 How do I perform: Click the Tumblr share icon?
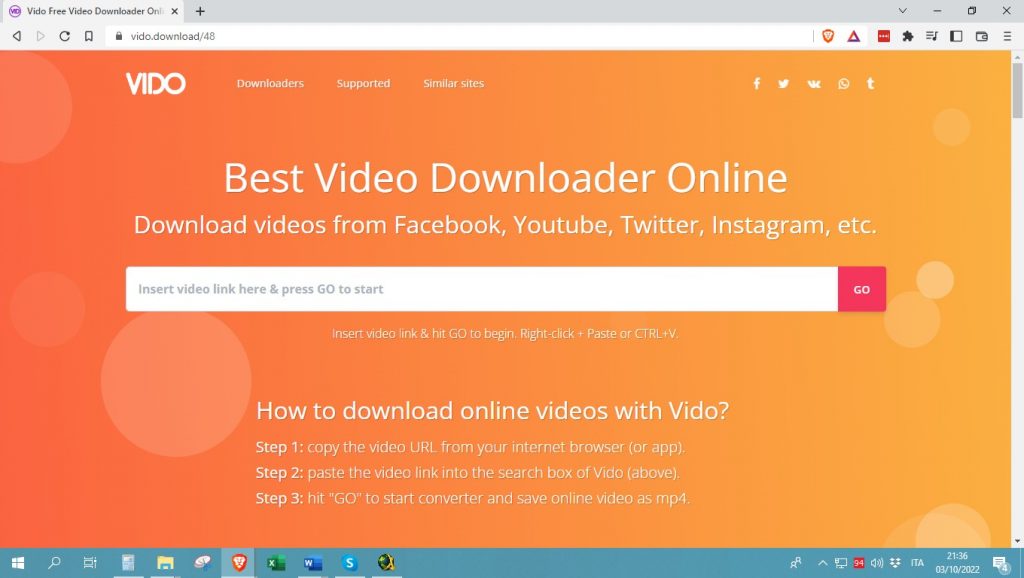[870, 84]
